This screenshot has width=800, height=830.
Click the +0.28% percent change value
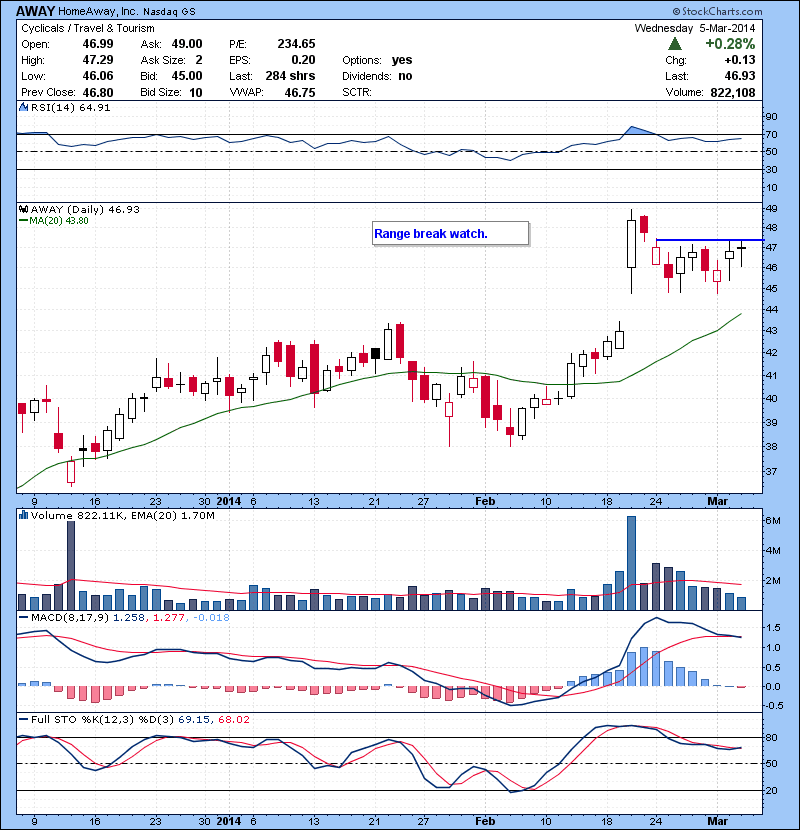(x=730, y=43)
